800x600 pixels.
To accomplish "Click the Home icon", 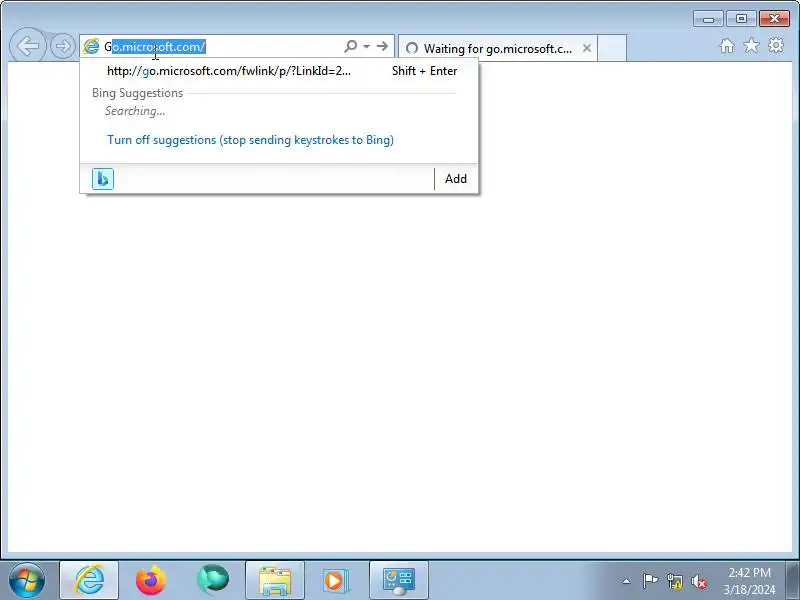I will coord(727,46).
